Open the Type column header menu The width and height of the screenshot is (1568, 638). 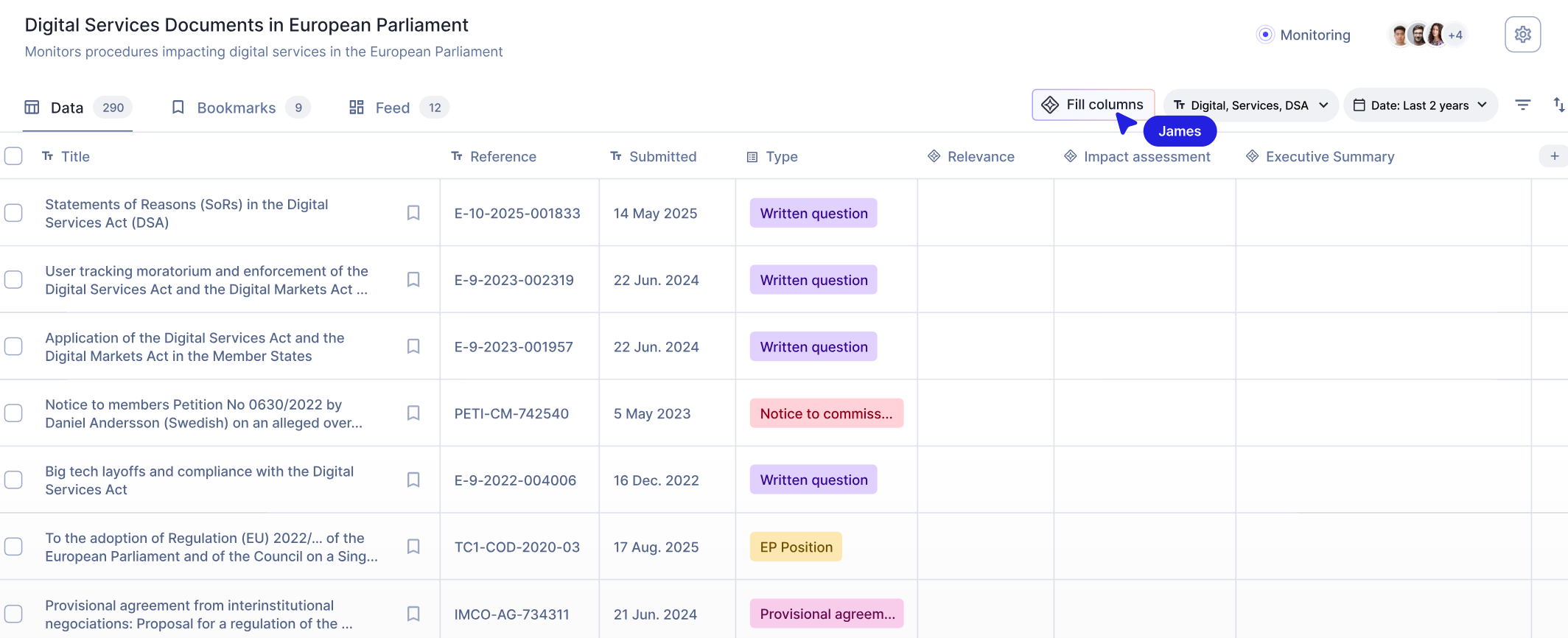coord(781,157)
